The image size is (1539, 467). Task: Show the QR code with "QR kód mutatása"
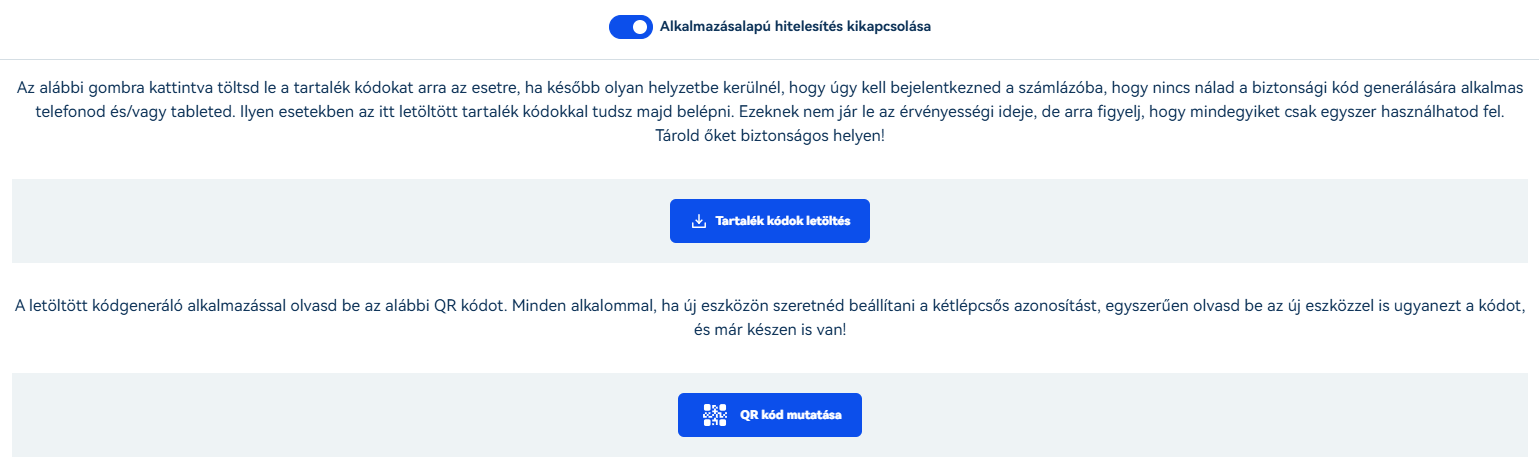pos(770,415)
